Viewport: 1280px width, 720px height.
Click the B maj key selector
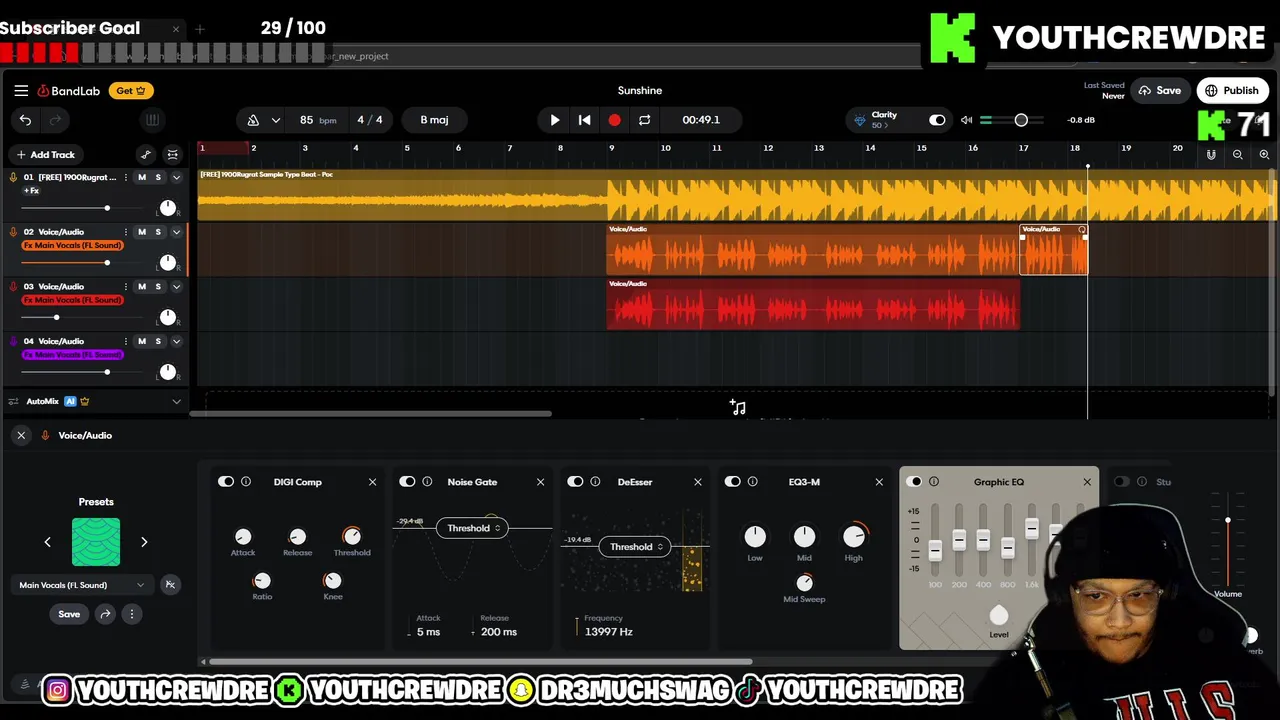(x=434, y=120)
